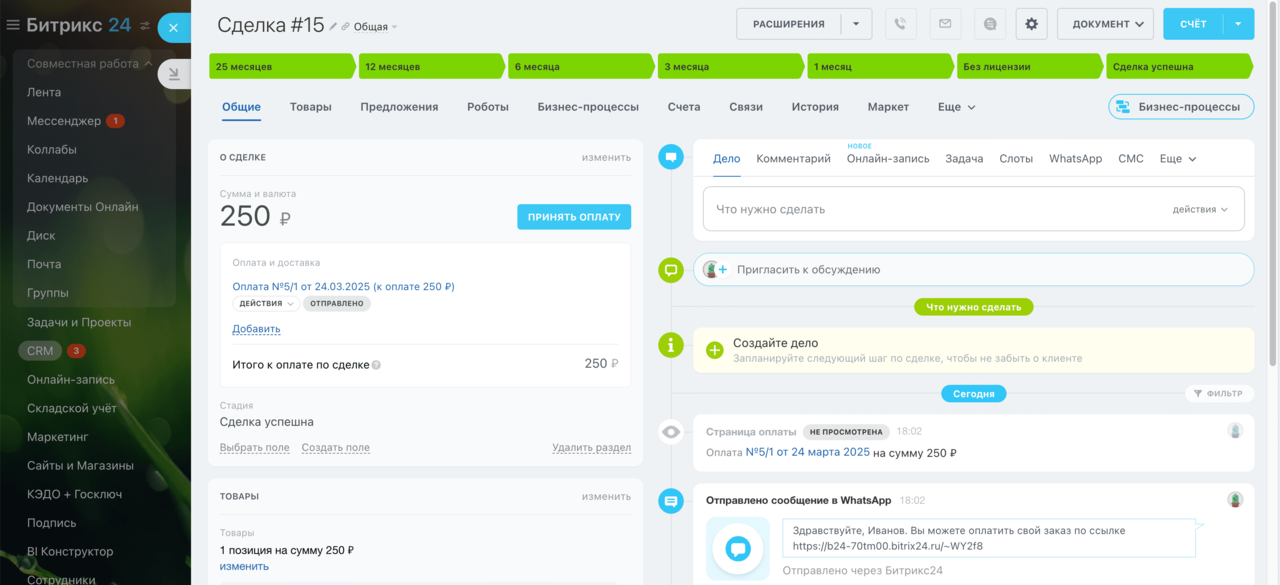Open the hamburger menu next to Битрикс 24
The image size is (1280, 585).
tap(13, 25)
